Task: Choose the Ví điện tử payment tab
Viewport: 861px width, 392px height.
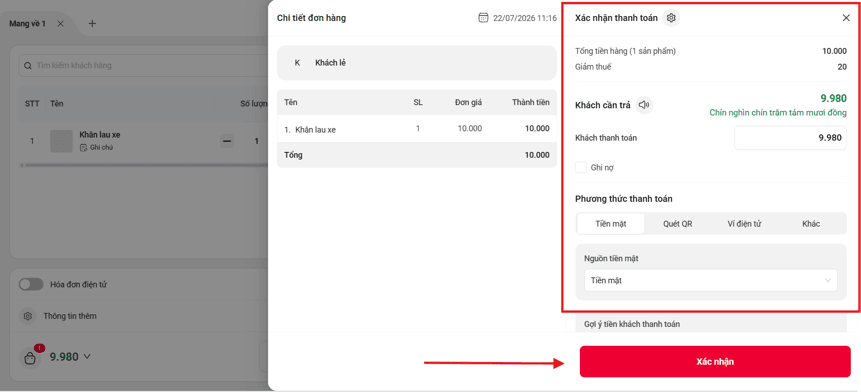Action: pyautogui.click(x=744, y=224)
